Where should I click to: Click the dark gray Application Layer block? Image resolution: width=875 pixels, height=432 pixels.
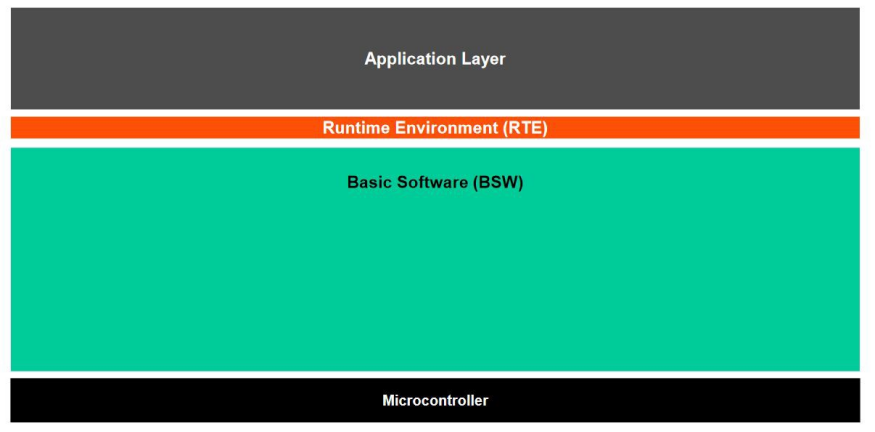click(x=200, y=60)
